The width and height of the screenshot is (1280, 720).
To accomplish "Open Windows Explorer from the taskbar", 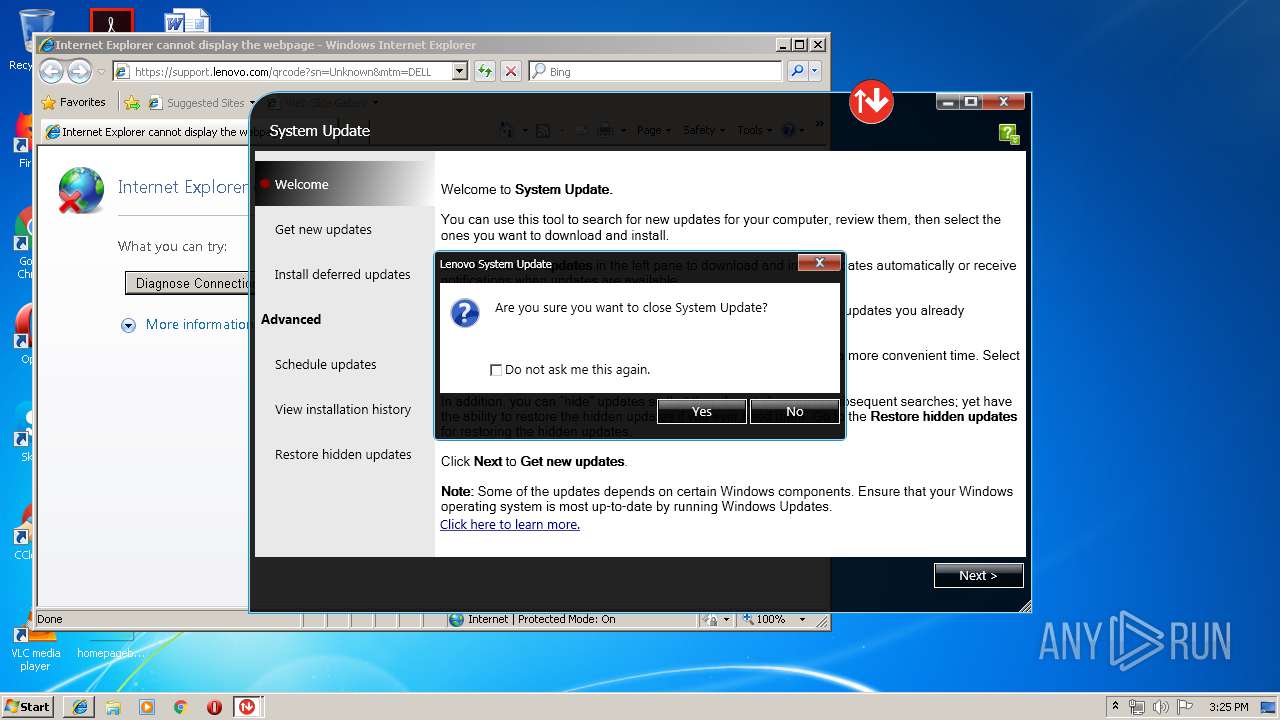I will (113, 706).
